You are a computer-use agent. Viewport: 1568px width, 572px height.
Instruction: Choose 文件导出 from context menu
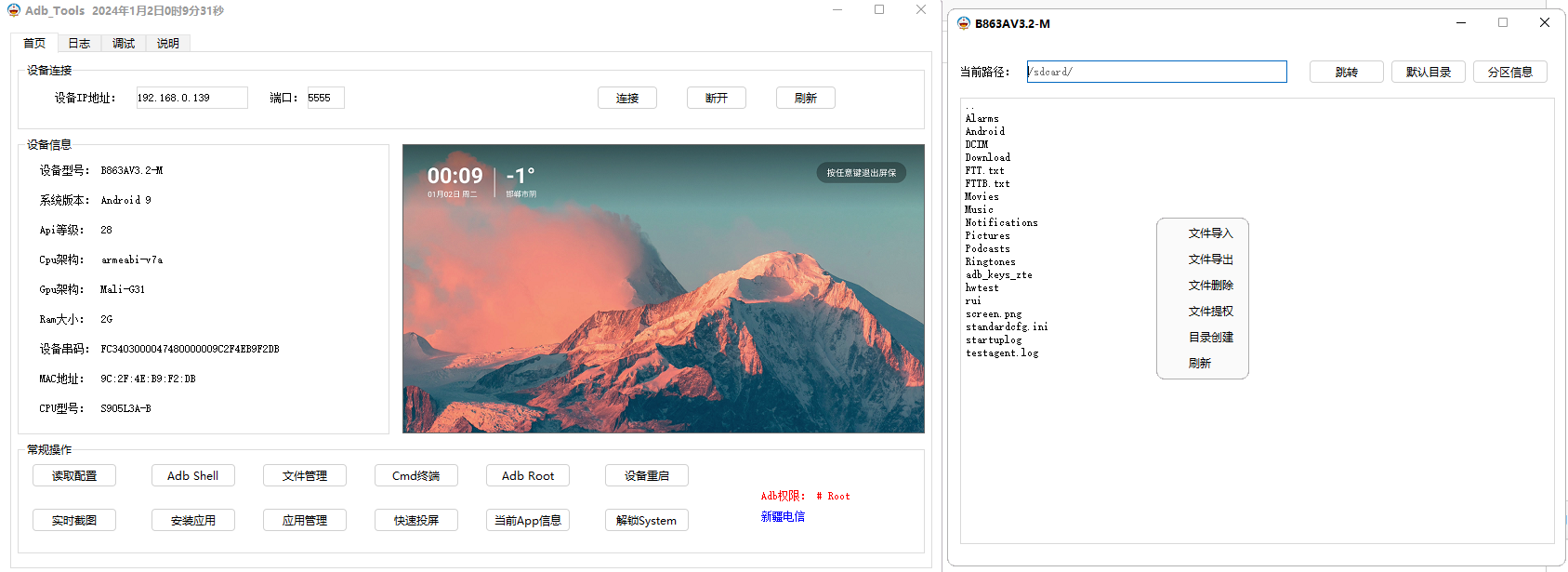tap(1210, 259)
